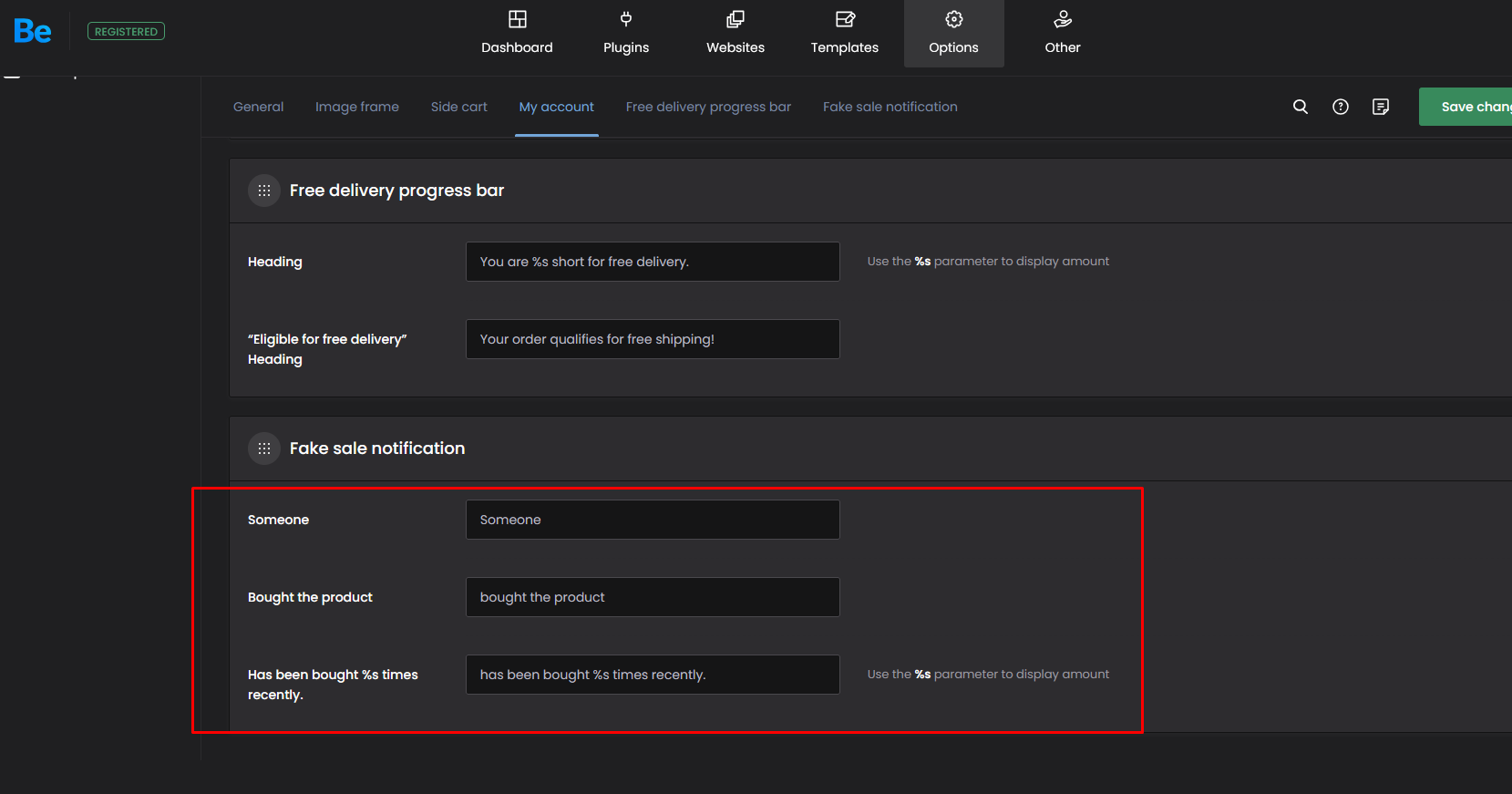Jump to Fake sale notification tab
The image size is (1512, 794).
click(x=890, y=107)
